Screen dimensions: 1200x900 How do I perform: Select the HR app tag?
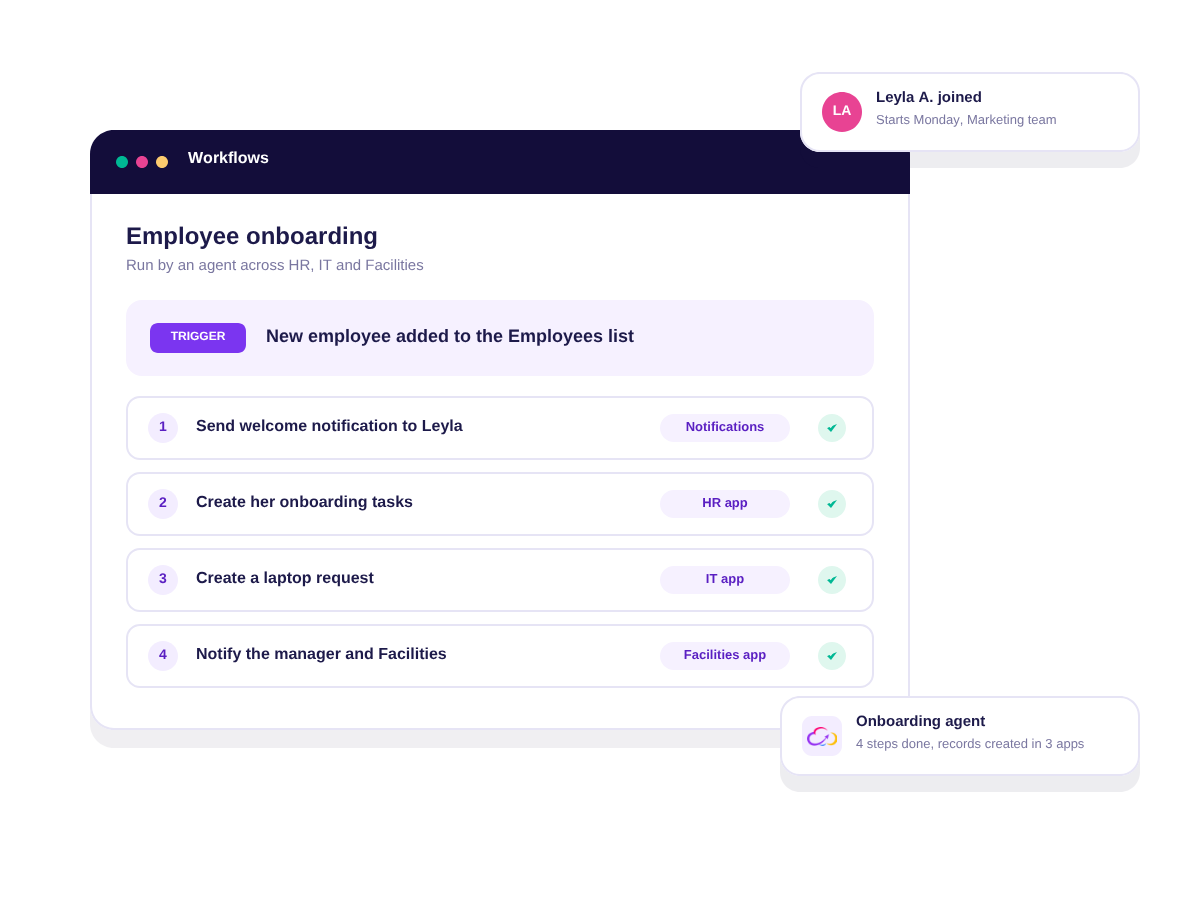coord(725,504)
